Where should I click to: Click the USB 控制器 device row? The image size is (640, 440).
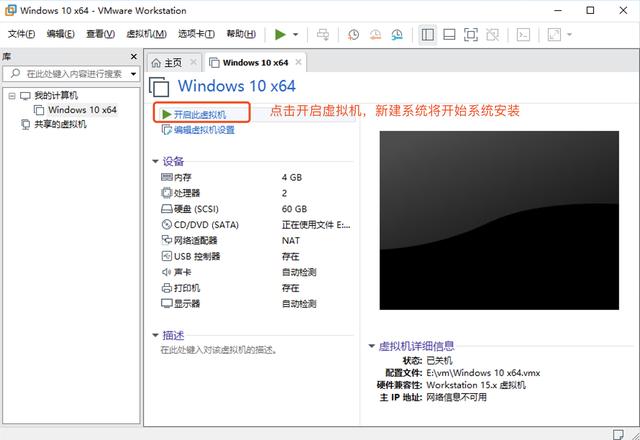tap(257, 256)
